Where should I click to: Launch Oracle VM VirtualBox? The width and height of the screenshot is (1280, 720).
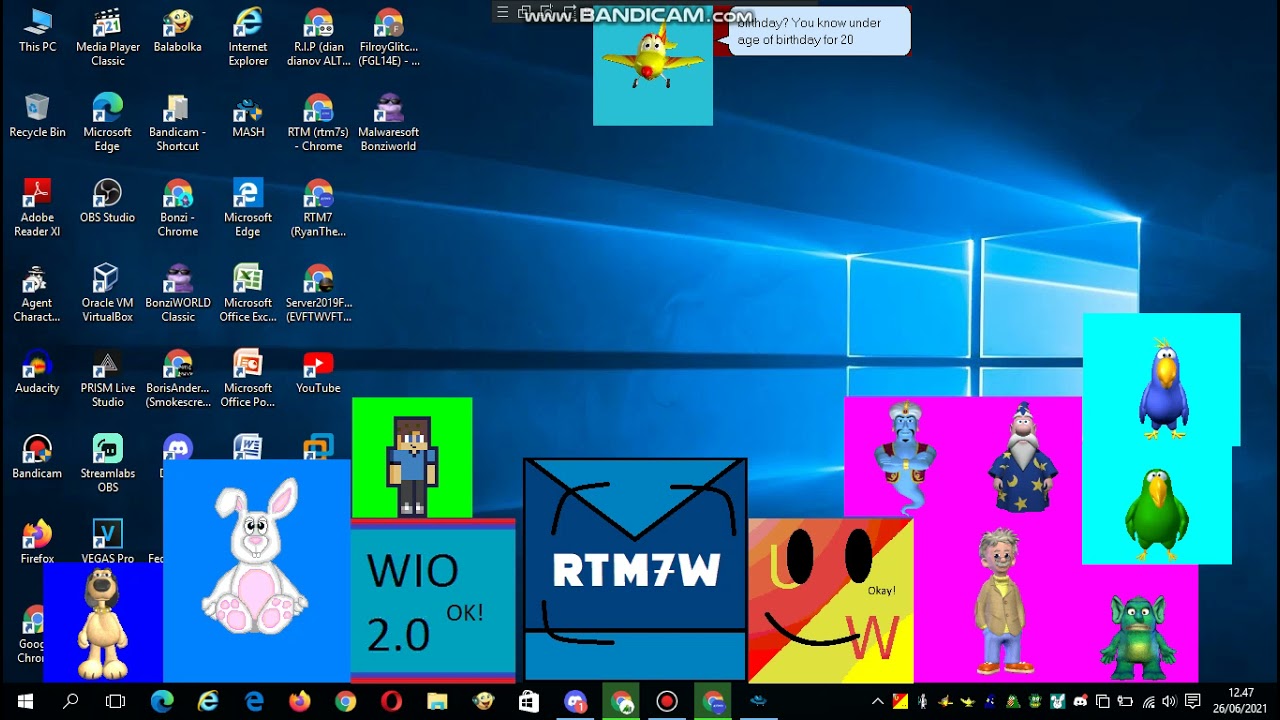[107, 293]
